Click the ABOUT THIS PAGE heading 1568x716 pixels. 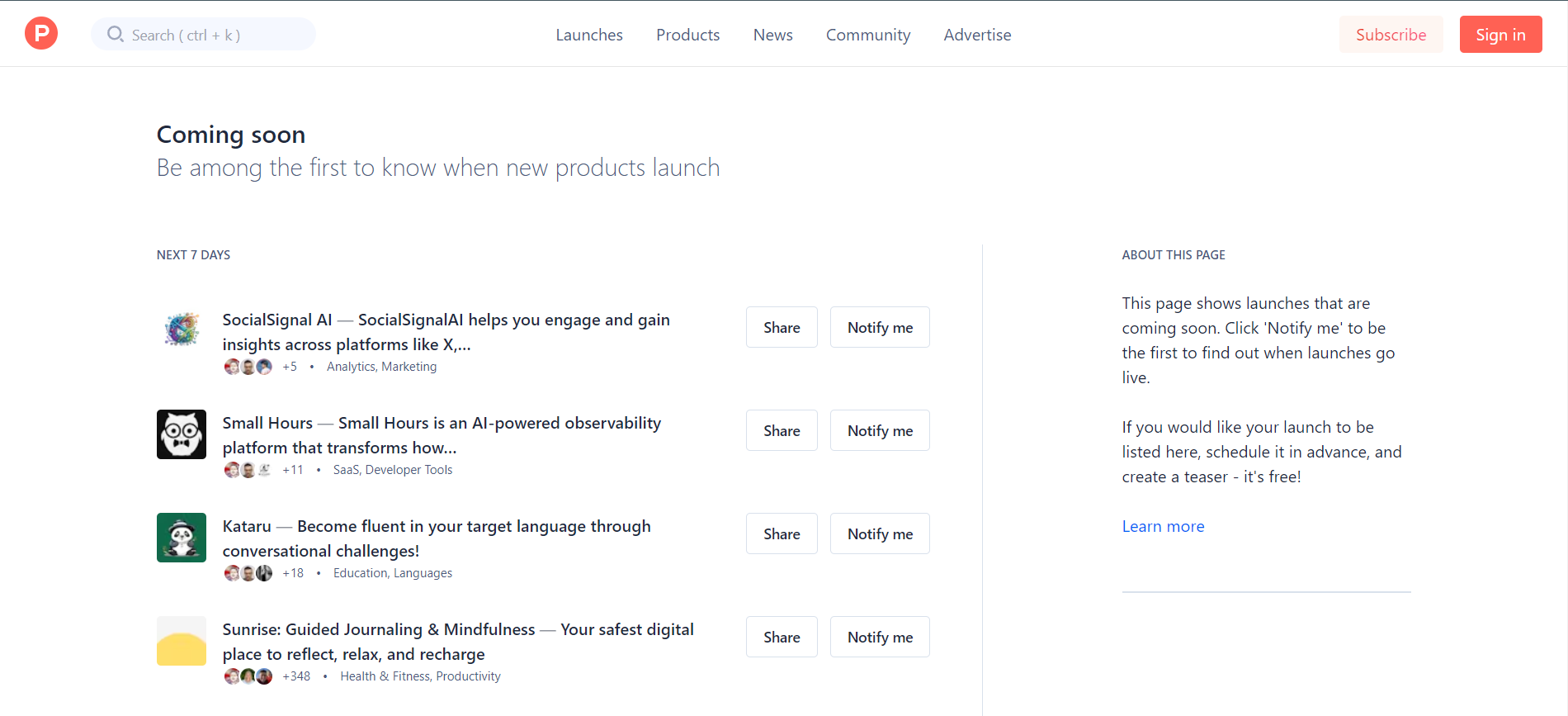point(1174,255)
